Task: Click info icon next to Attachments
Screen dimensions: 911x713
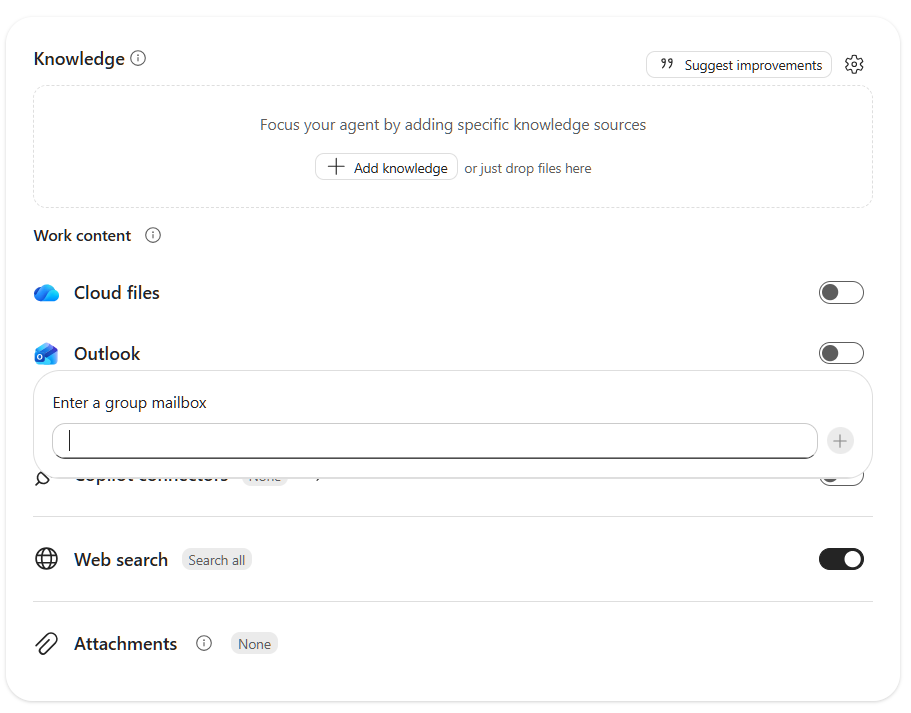Action: (204, 643)
